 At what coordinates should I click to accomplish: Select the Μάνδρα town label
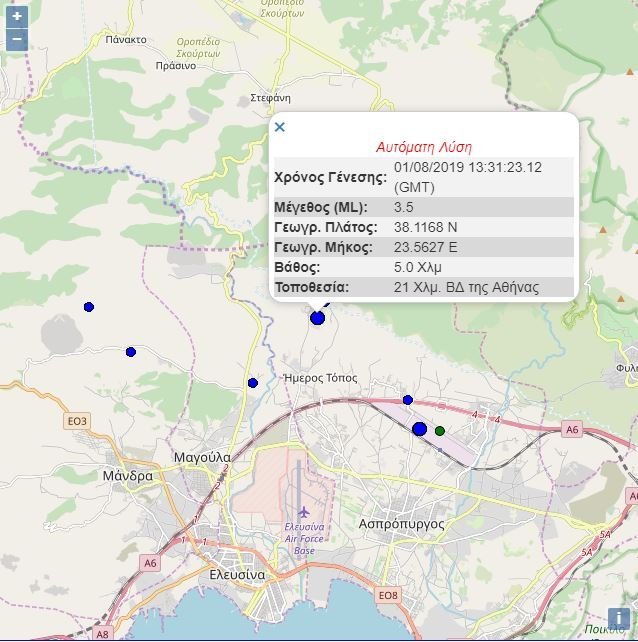click(128, 476)
